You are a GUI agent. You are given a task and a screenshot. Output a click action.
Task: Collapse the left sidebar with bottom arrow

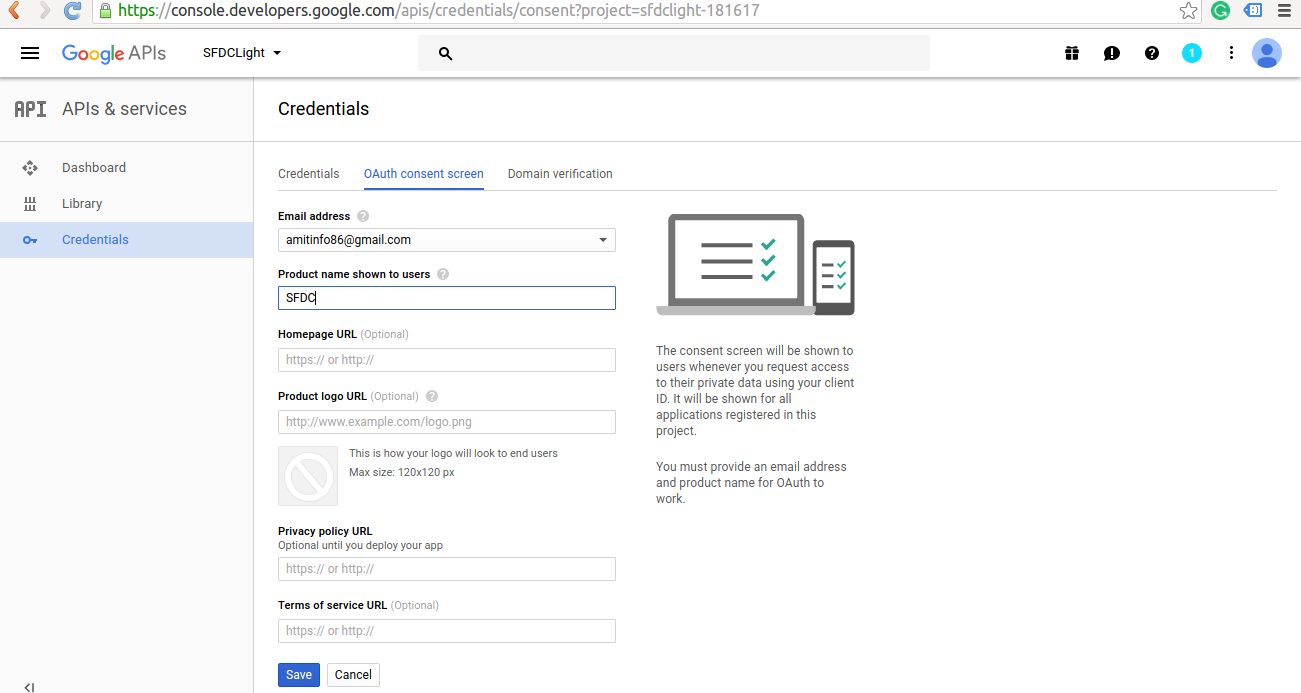pos(29,686)
